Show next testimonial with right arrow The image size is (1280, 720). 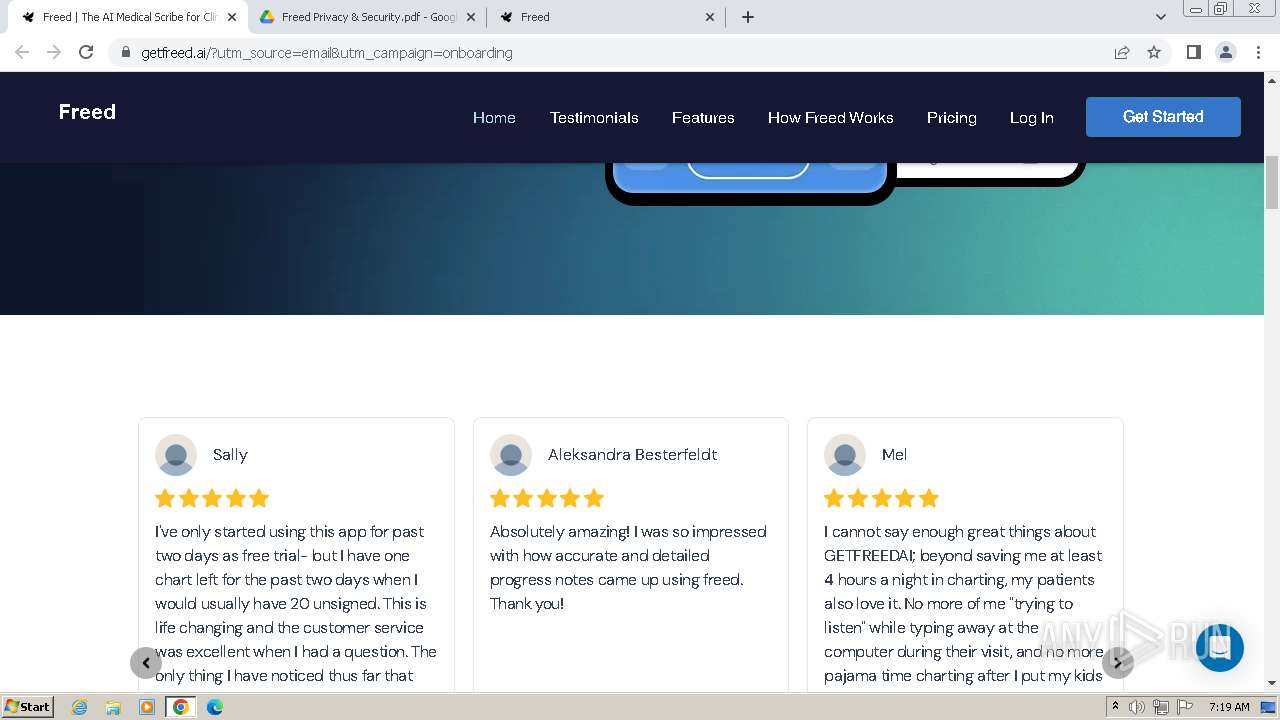[1118, 662]
